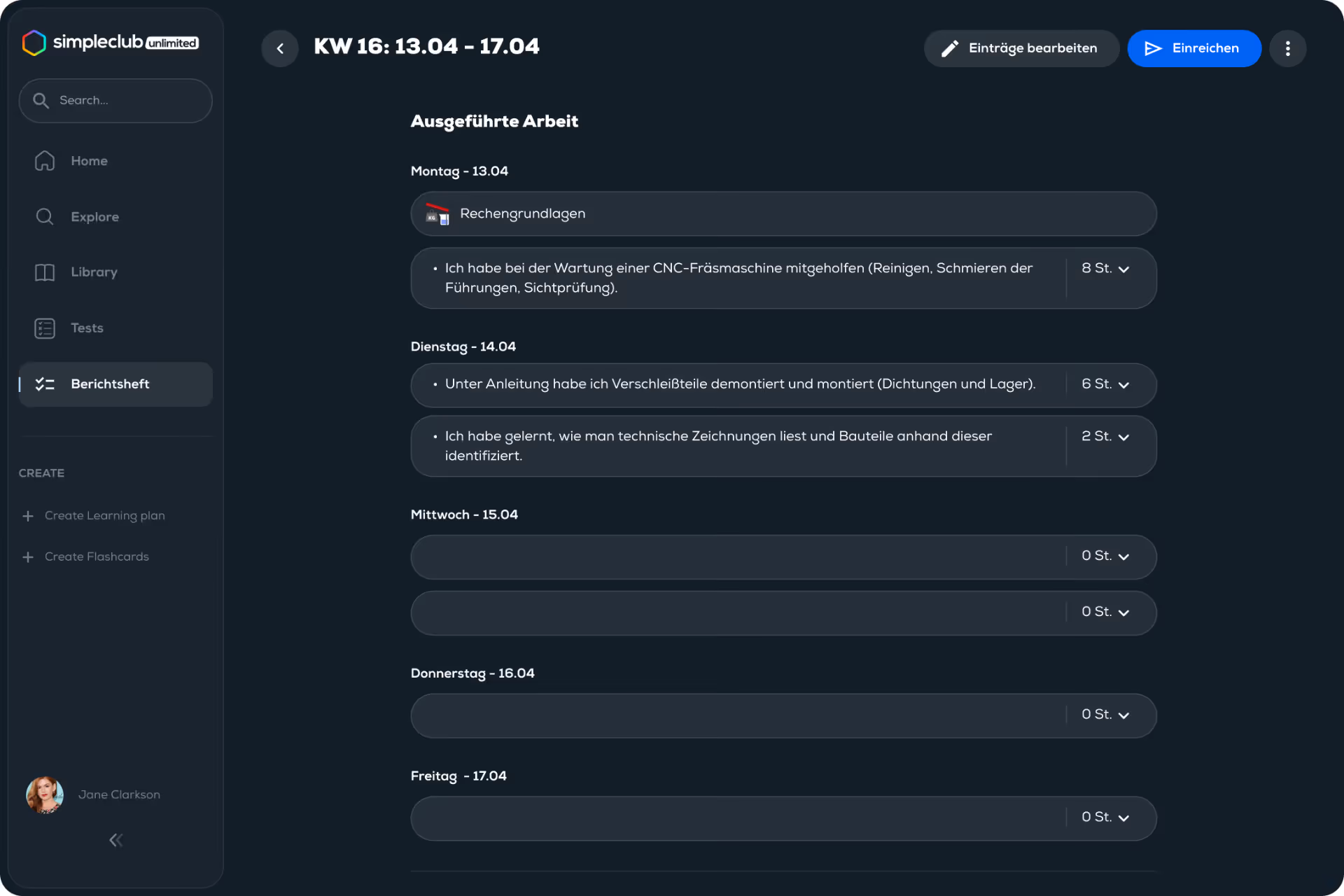Expand the 0 St. dropdown under Freitag
This screenshot has width=1344, height=896.
coord(1105,817)
